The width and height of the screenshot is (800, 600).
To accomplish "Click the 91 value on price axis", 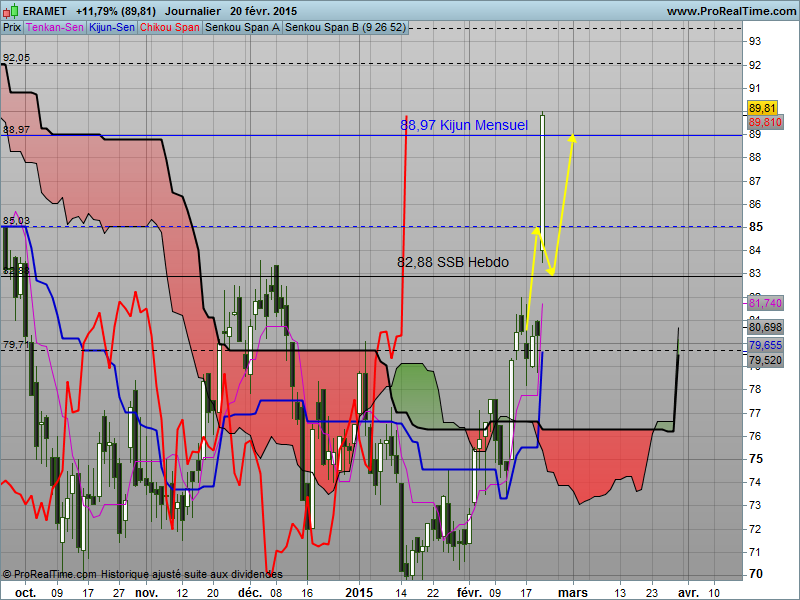I will (x=755, y=88).
